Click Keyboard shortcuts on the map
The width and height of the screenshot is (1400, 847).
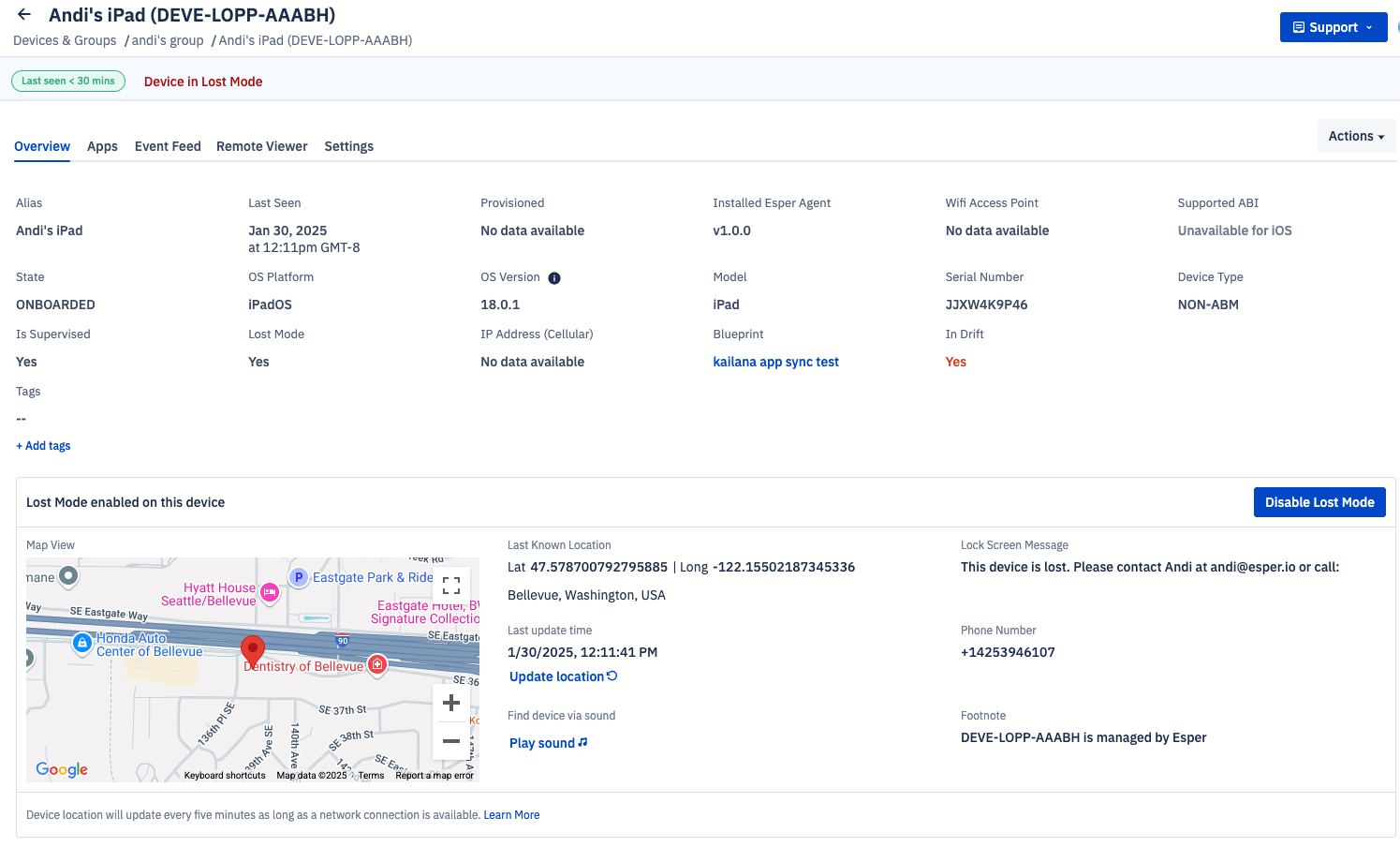pos(225,776)
